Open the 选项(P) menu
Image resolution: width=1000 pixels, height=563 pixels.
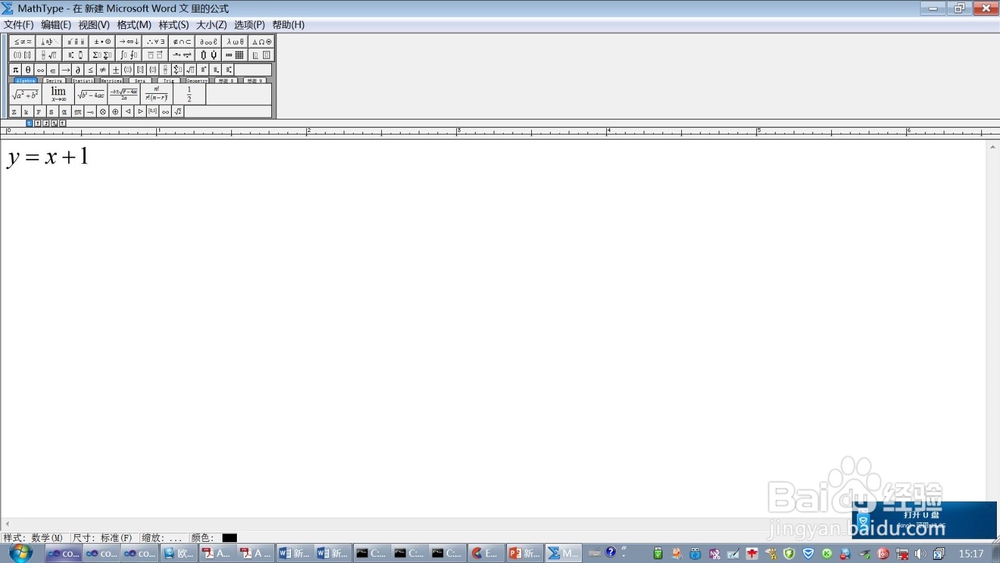tap(249, 25)
